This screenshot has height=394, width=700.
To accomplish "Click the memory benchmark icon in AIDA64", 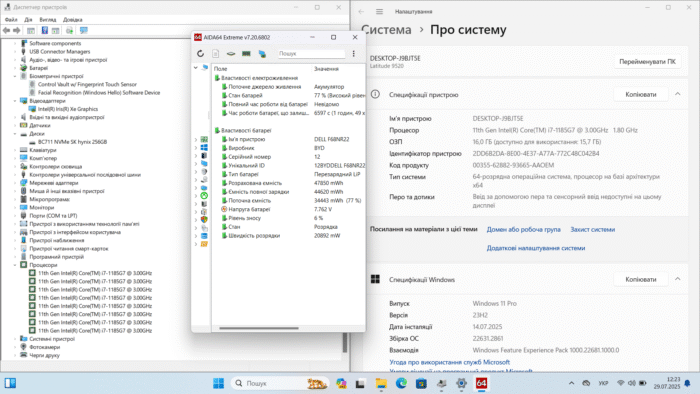I will coord(246,54).
